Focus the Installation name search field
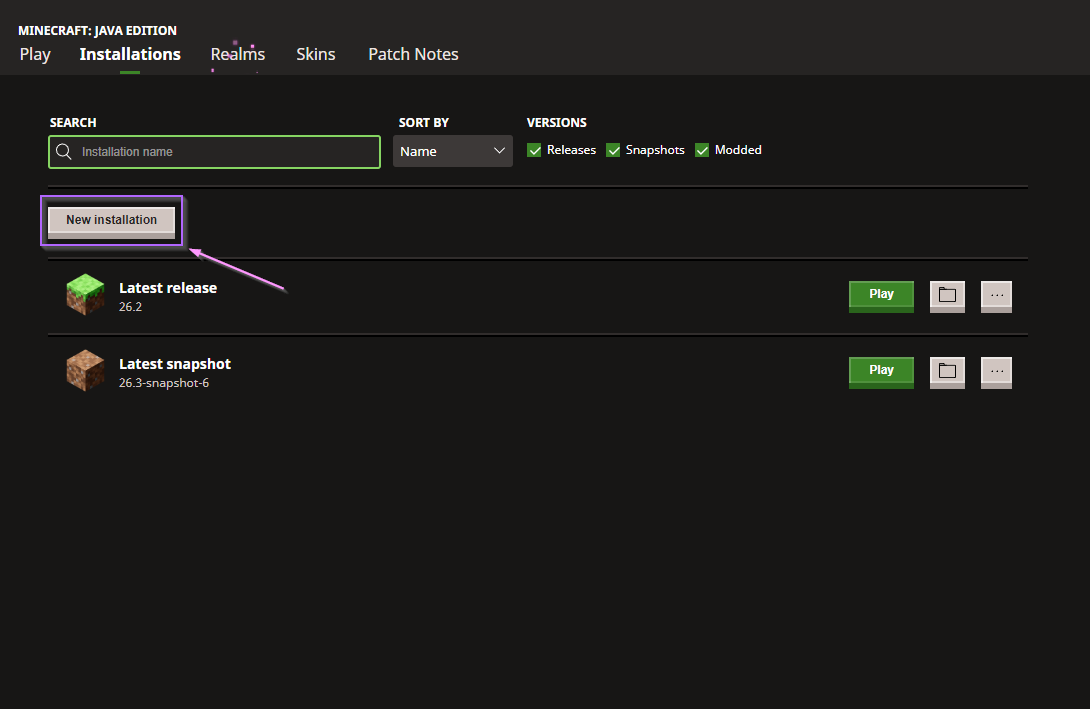 pos(214,152)
